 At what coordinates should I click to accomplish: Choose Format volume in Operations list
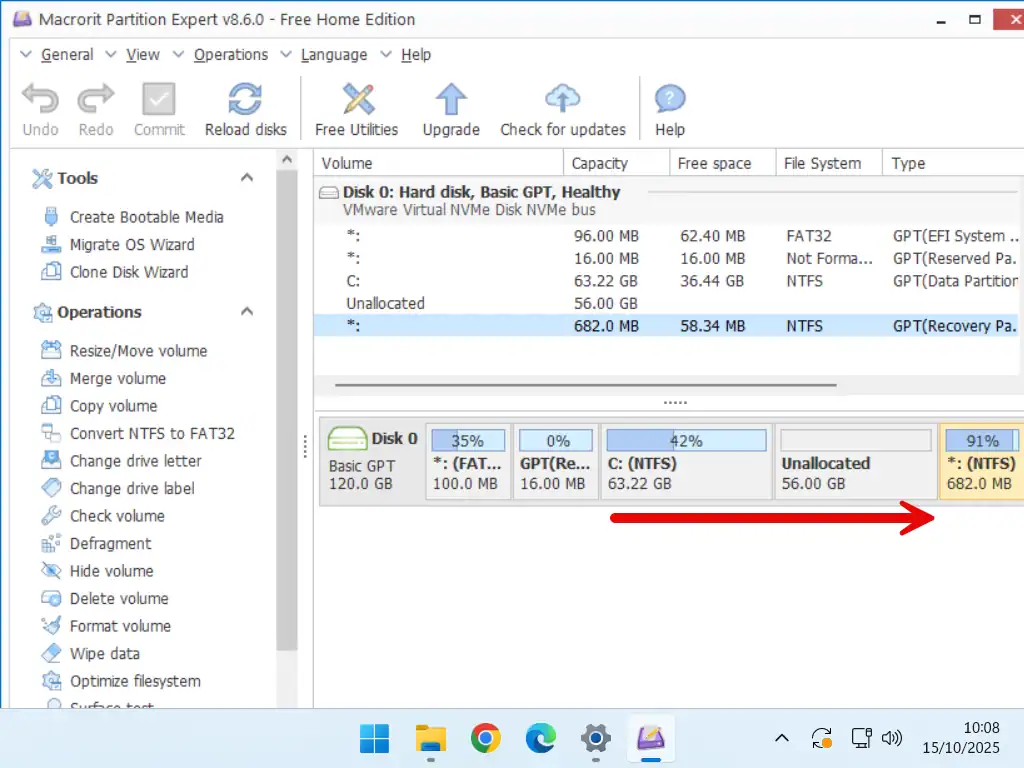coord(120,626)
